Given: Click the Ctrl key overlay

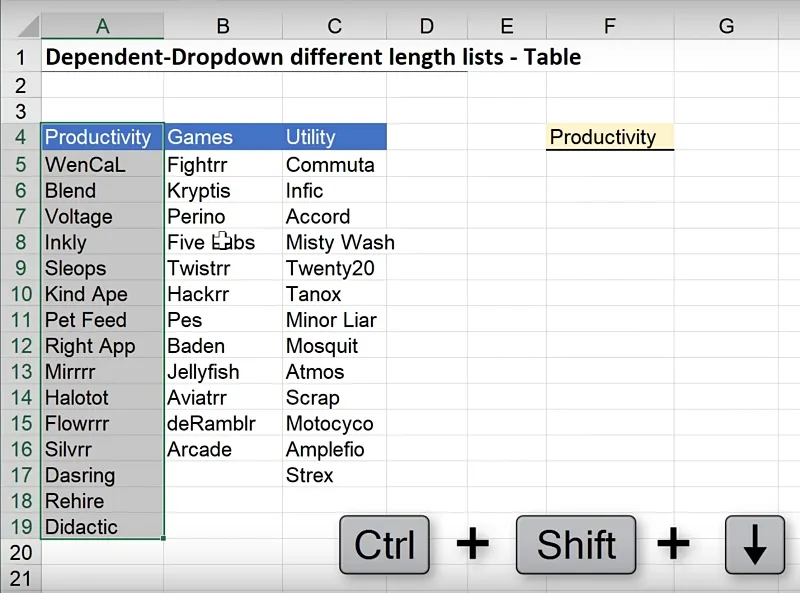Looking at the screenshot, I should click(385, 545).
